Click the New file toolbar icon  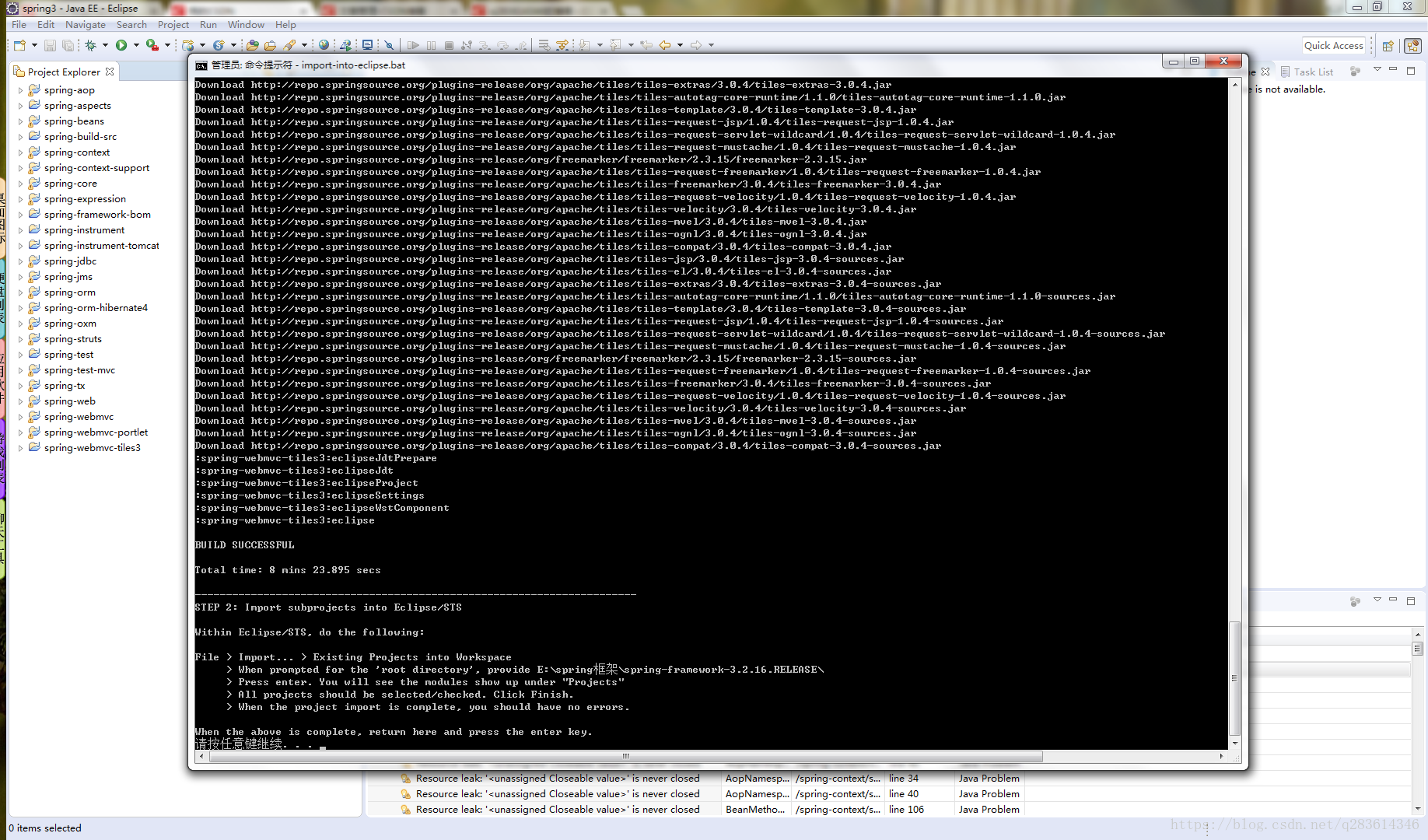19,45
